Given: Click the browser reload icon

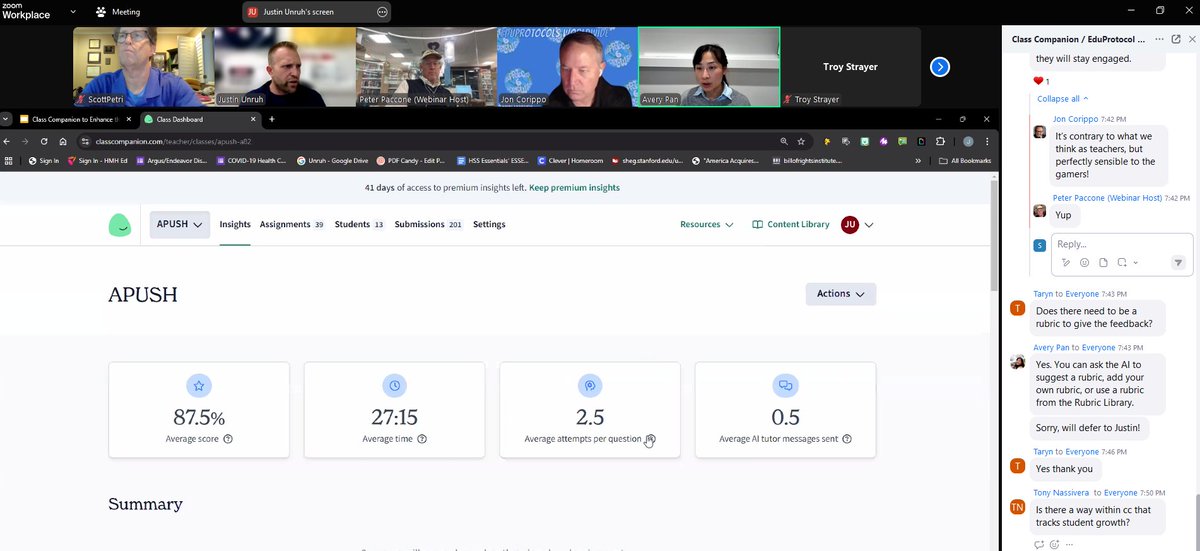Looking at the screenshot, I should click(44, 142).
